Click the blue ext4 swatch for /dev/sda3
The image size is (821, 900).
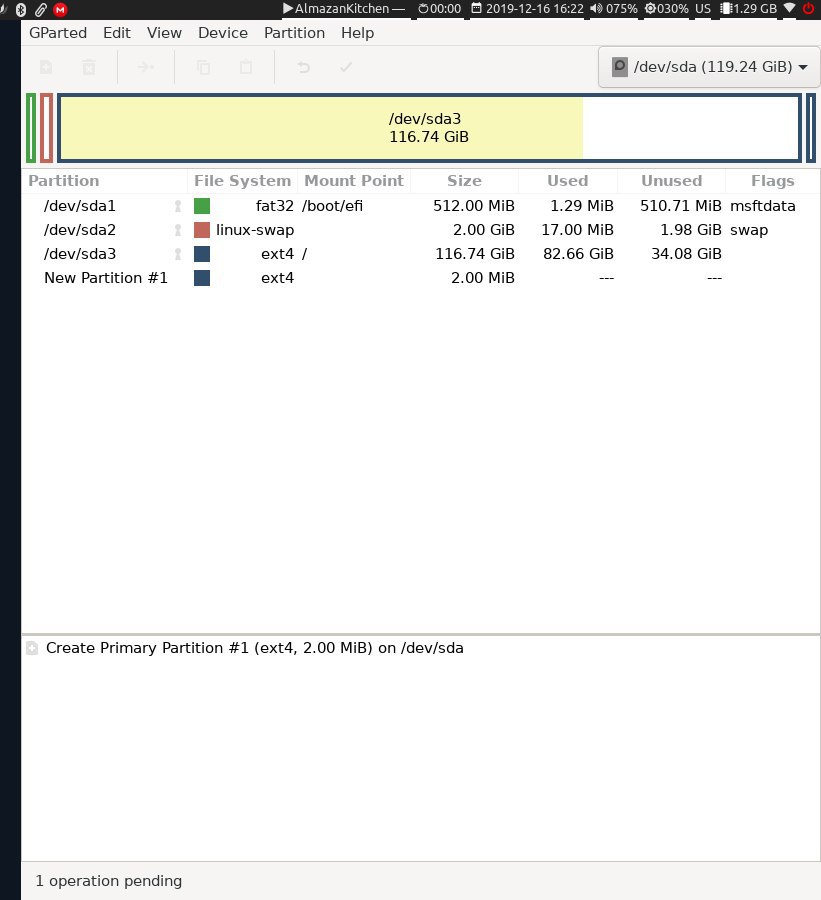pyautogui.click(x=202, y=254)
